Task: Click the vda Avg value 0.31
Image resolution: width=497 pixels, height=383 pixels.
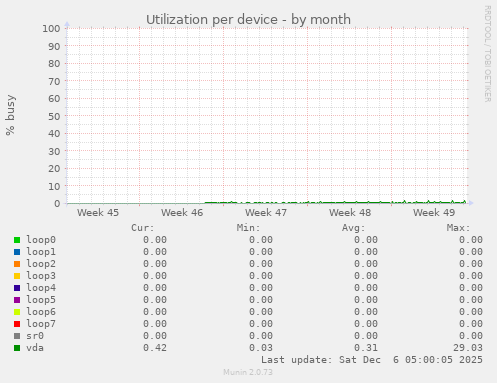Action: [x=366, y=348]
